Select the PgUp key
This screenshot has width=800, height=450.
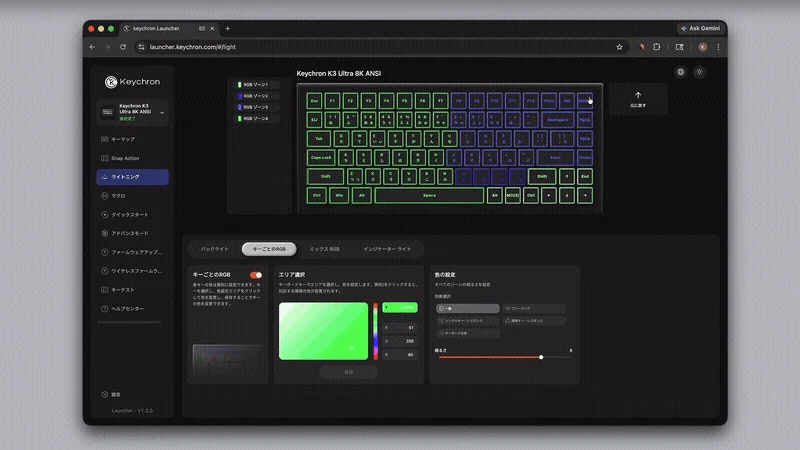585,119
